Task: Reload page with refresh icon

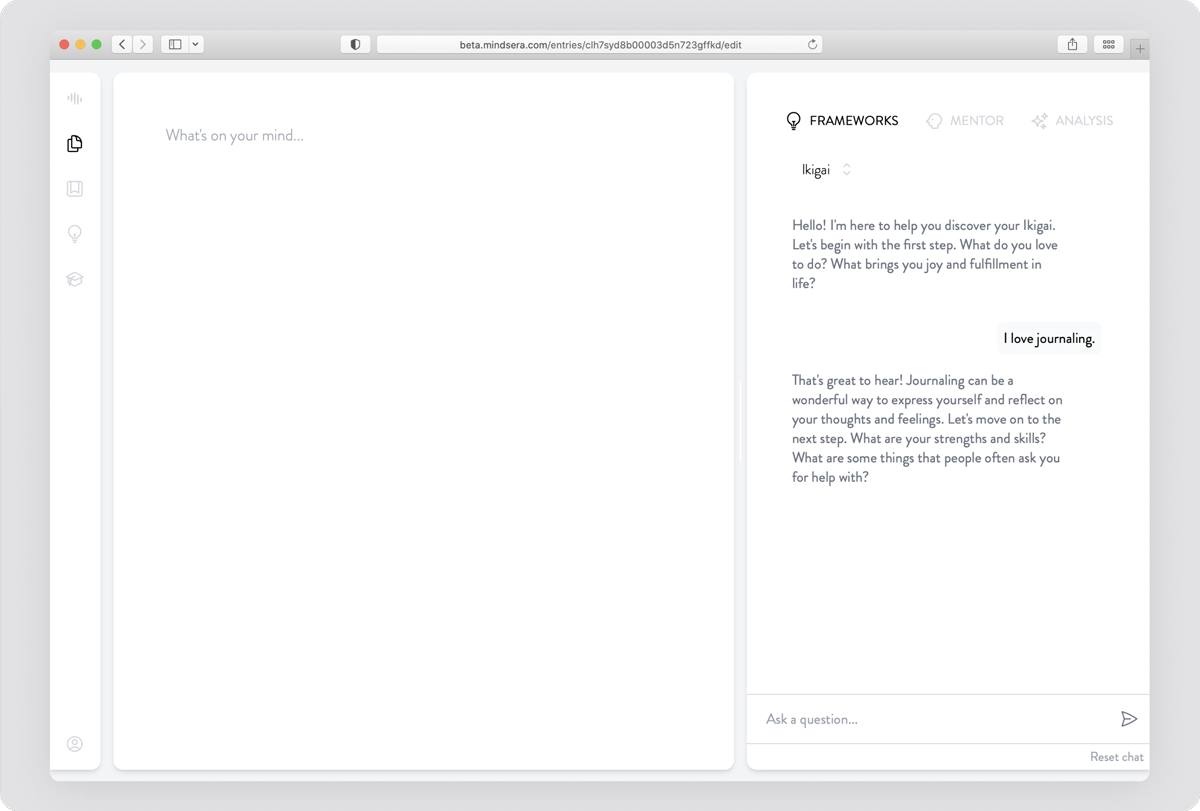Action: tap(812, 44)
